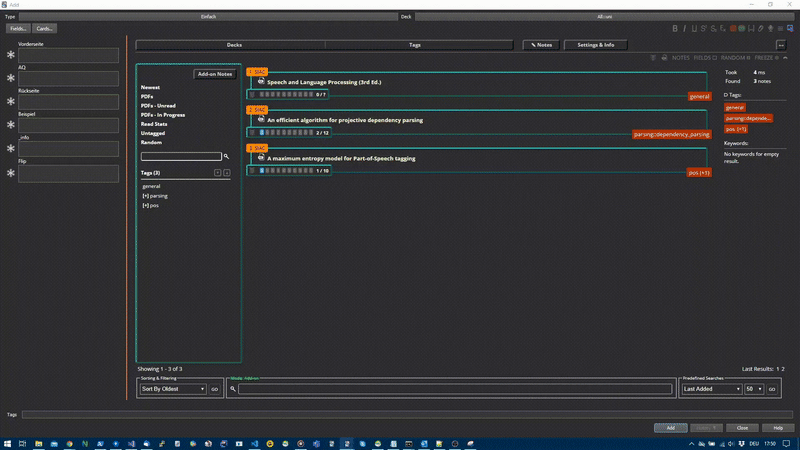Click the general tag in the sidebar
Screen dimensions: 800x450
coord(151,186)
